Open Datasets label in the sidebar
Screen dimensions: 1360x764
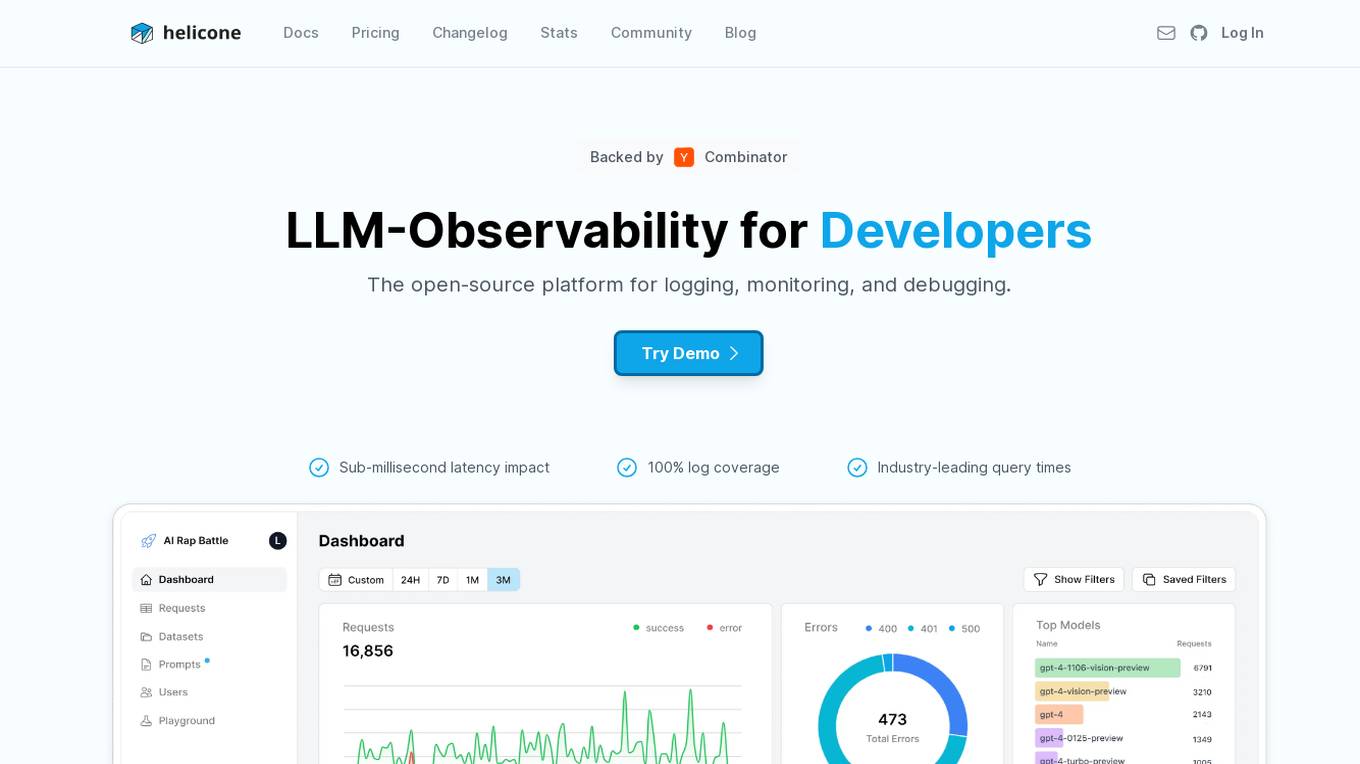click(x=181, y=636)
